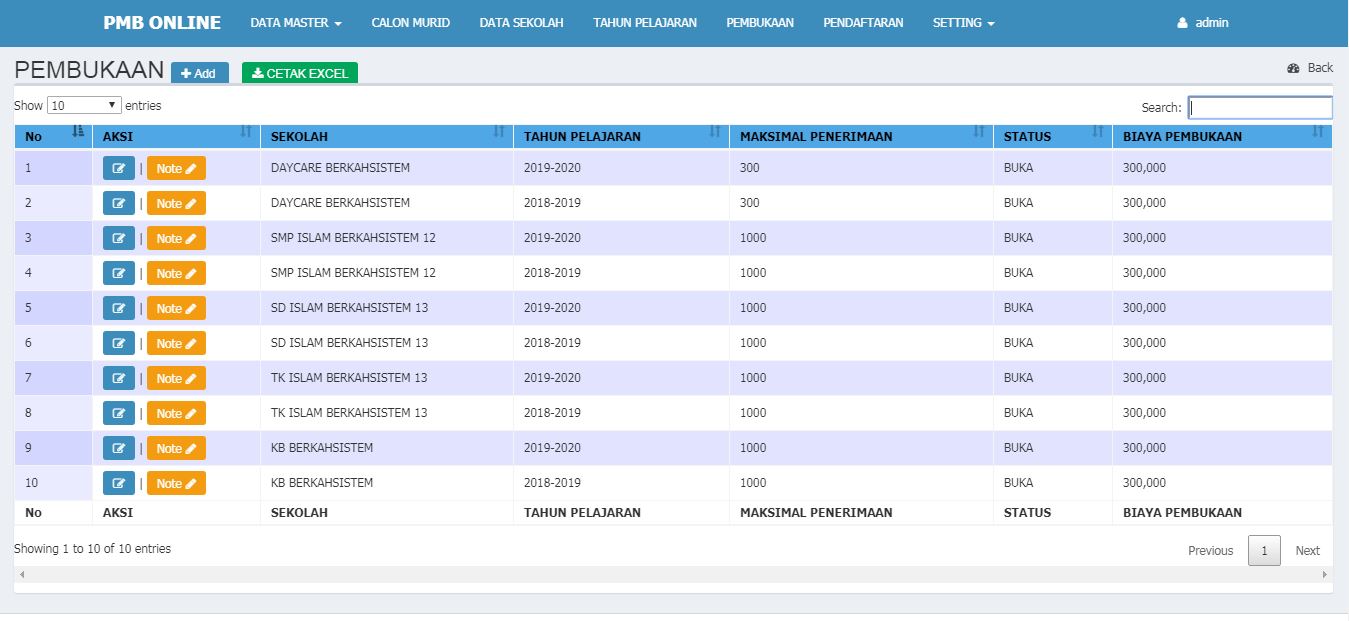Click edit icon for row 10 KB Berkahsistem
1349x621 pixels.
click(x=118, y=483)
